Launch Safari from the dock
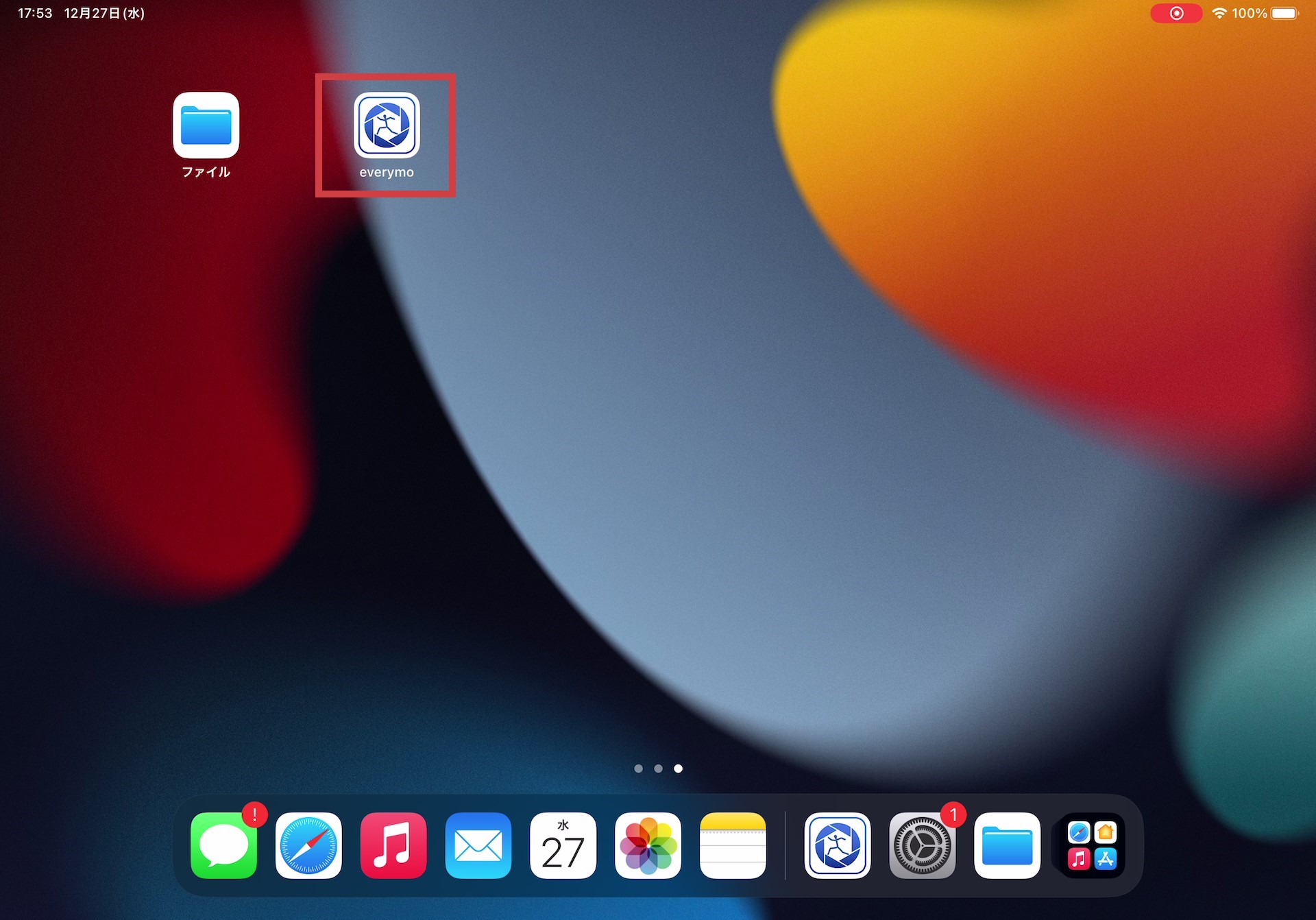Screen dimensions: 1316x920 pyautogui.click(x=308, y=845)
